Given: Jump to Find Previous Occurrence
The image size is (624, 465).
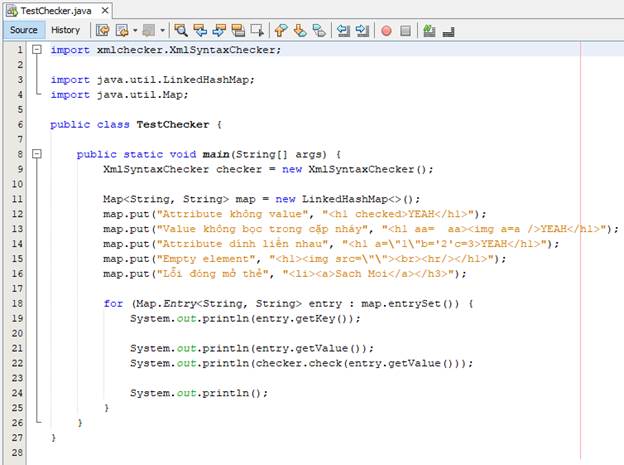Looking at the screenshot, I should click(x=200, y=31).
